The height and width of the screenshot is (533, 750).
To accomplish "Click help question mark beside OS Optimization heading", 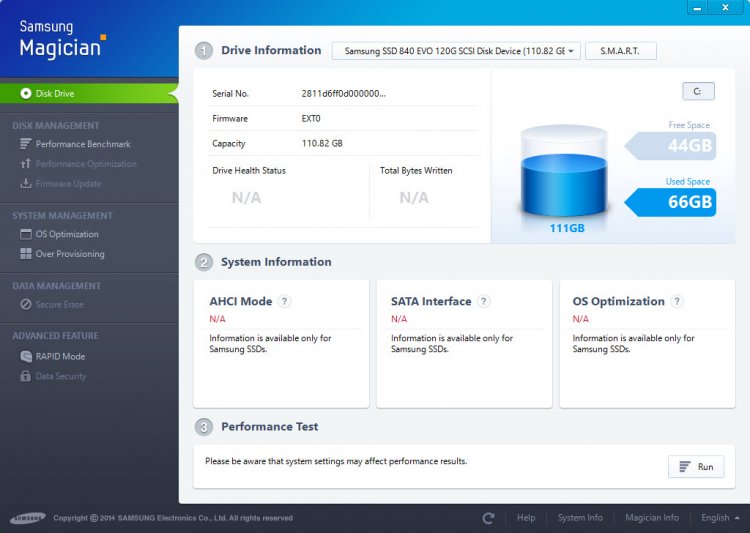I will coord(677,301).
